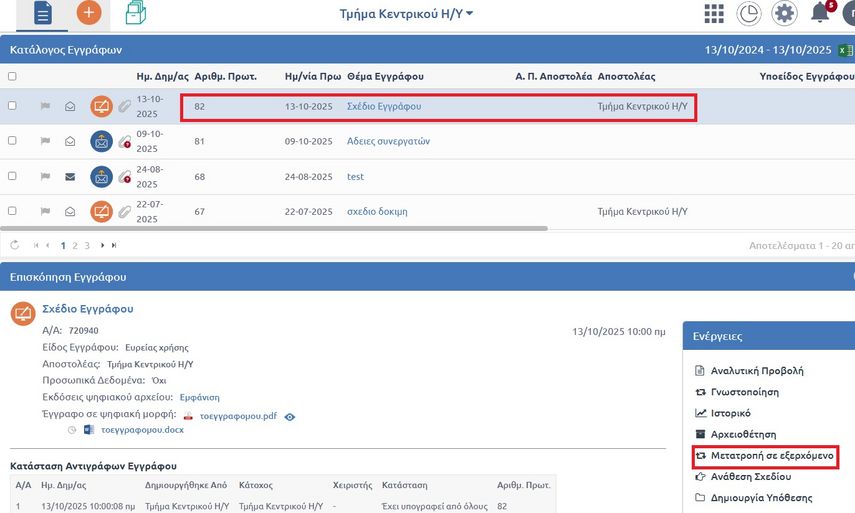Preview τοεγγραφομου.pdf with the eye icon
This screenshot has height=513, width=855.
click(290, 416)
